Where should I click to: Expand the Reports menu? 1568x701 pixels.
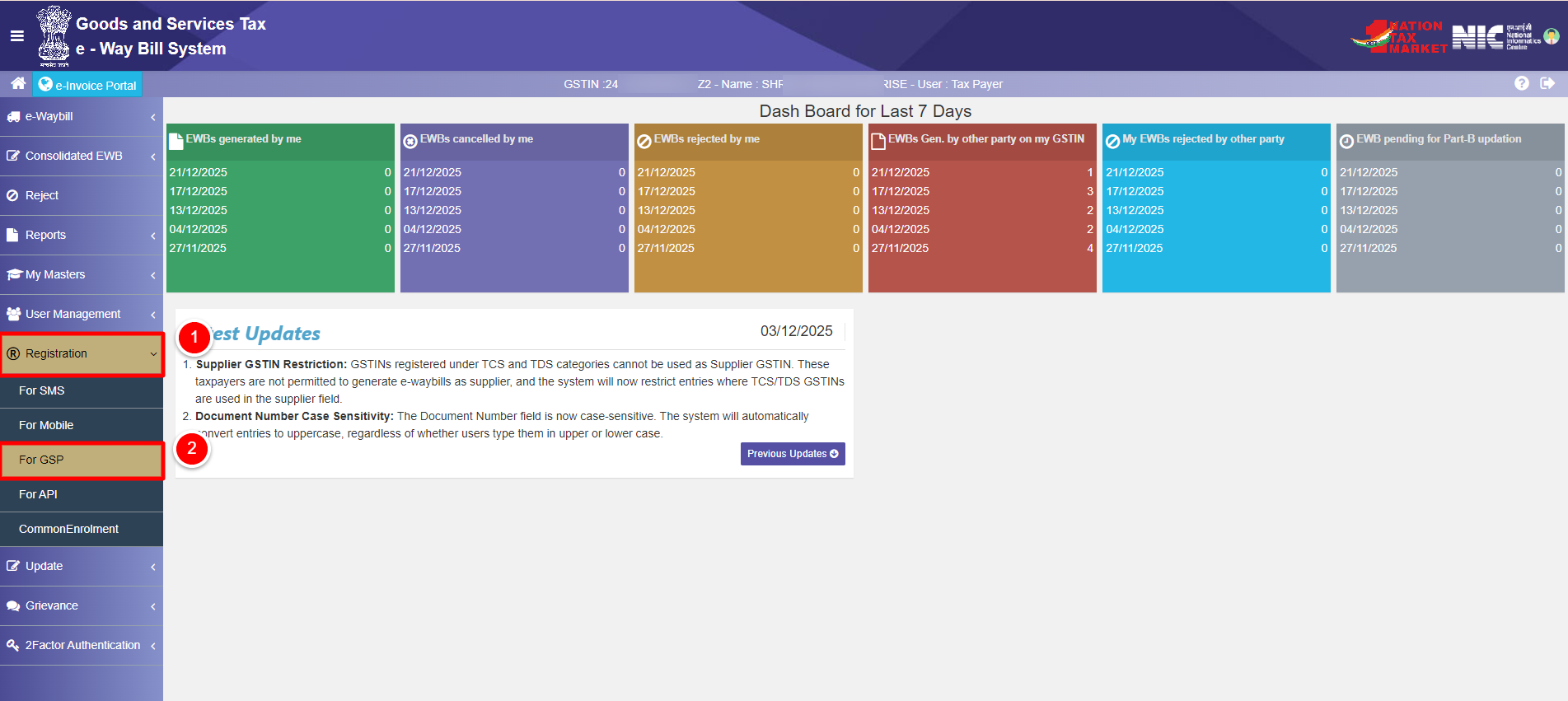click(x=81, y=235)
